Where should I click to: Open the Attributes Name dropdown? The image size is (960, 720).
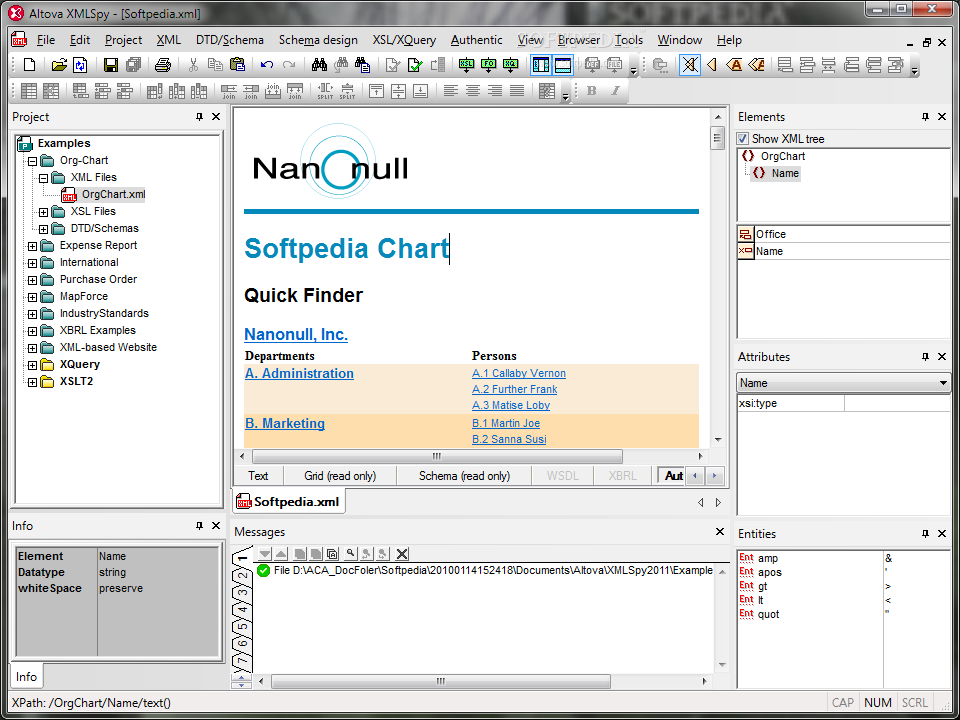point(942,383)
